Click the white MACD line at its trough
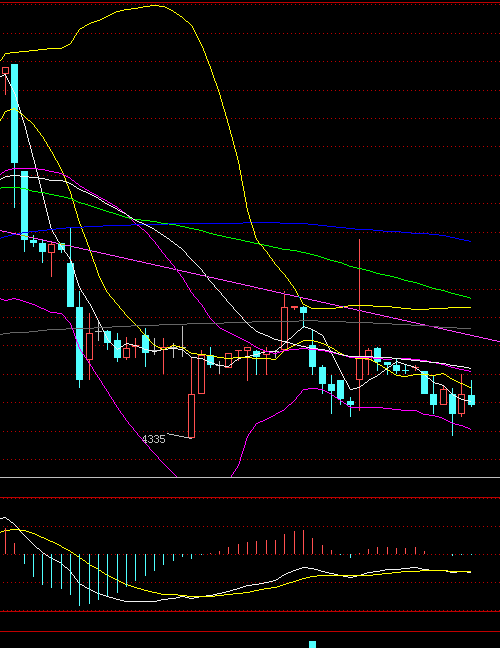 point(140,601)
